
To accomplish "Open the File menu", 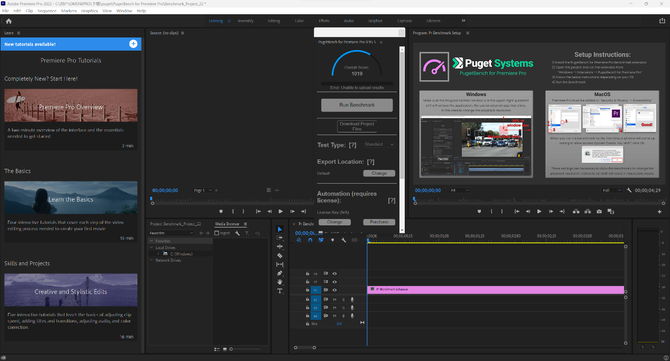I will [x=6, y=11].
